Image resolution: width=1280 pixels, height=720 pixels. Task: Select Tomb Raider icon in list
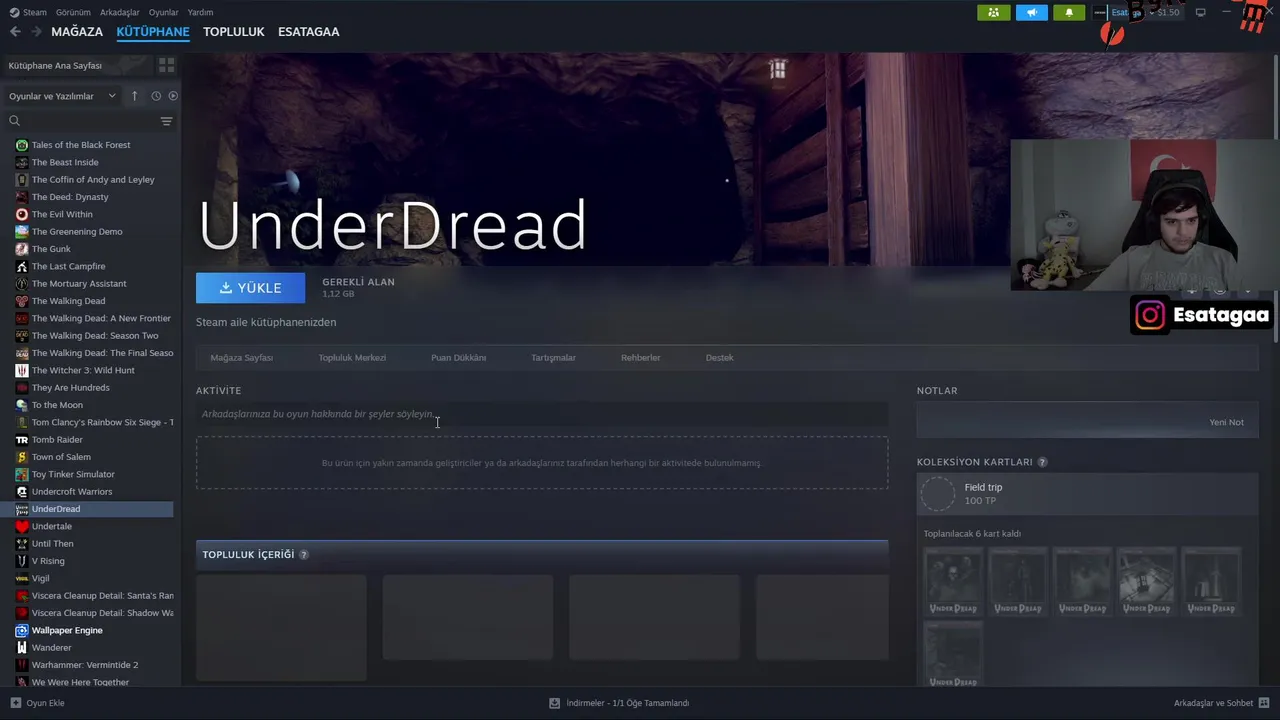(x=22, y=440)
